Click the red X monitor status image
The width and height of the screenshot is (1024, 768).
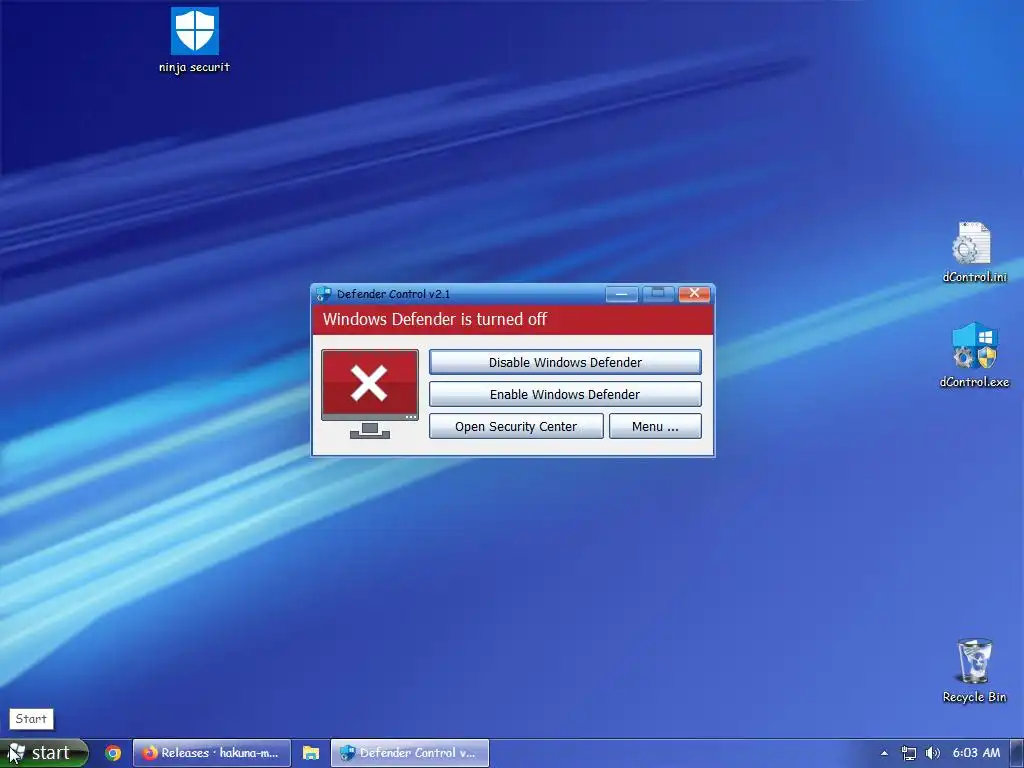point(370,394)
